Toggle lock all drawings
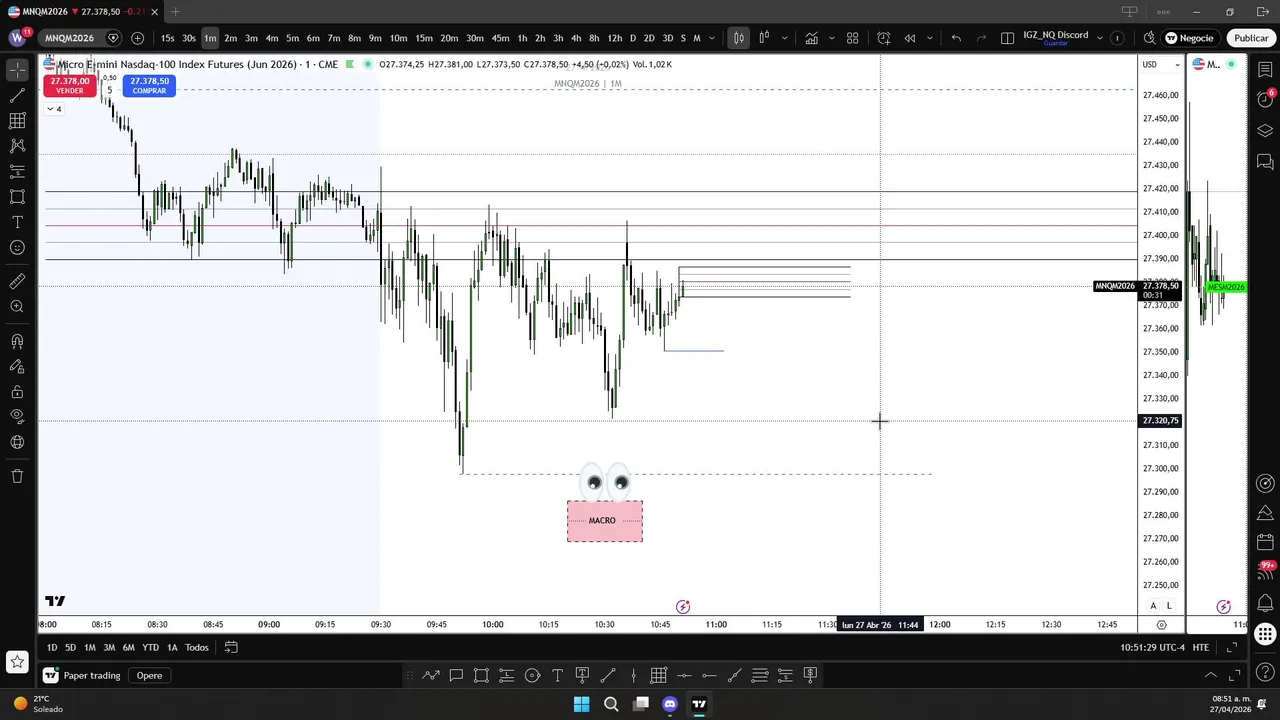The image size is (1280, 720). coord(17,392)
